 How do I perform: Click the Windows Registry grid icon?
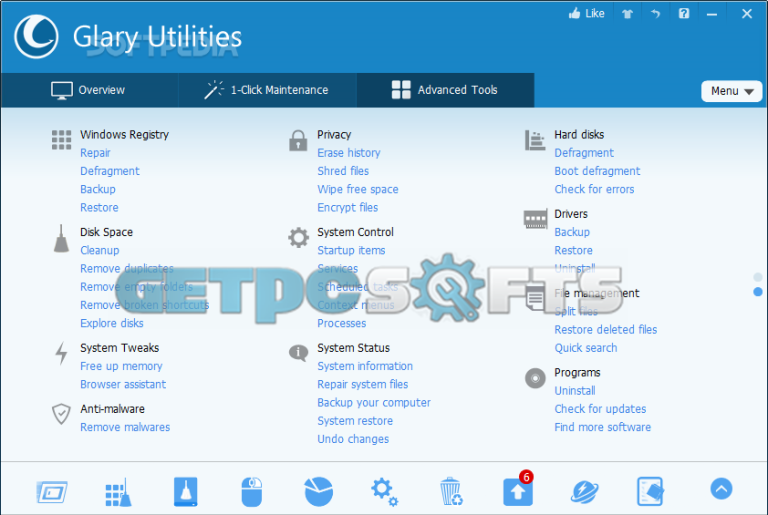pos(62,140)
